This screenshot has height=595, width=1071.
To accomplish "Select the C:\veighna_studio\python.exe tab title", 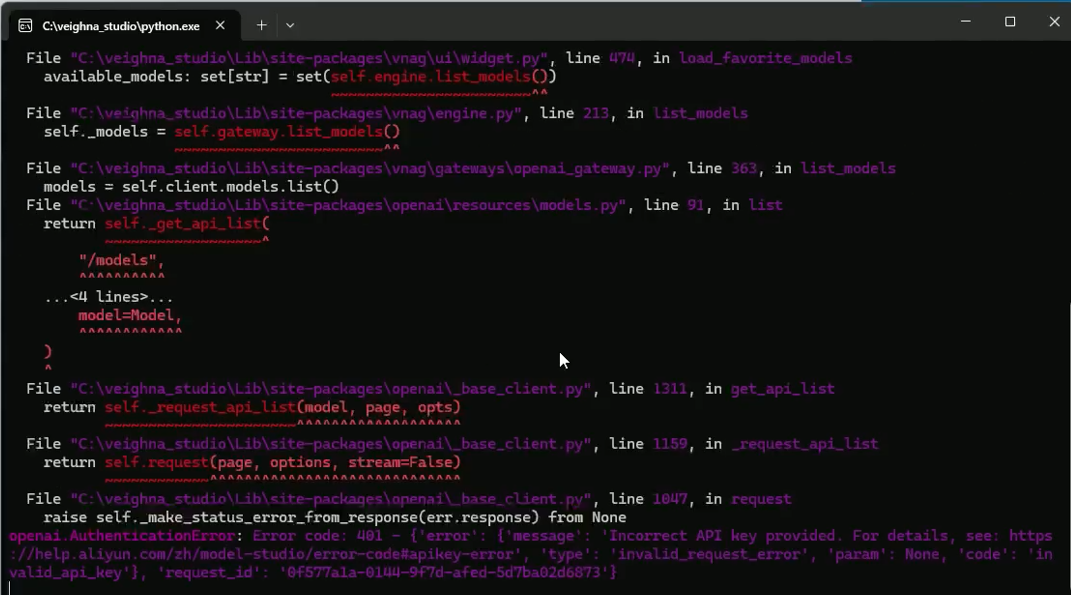I will pyautogui.click(x=121, y=25).
